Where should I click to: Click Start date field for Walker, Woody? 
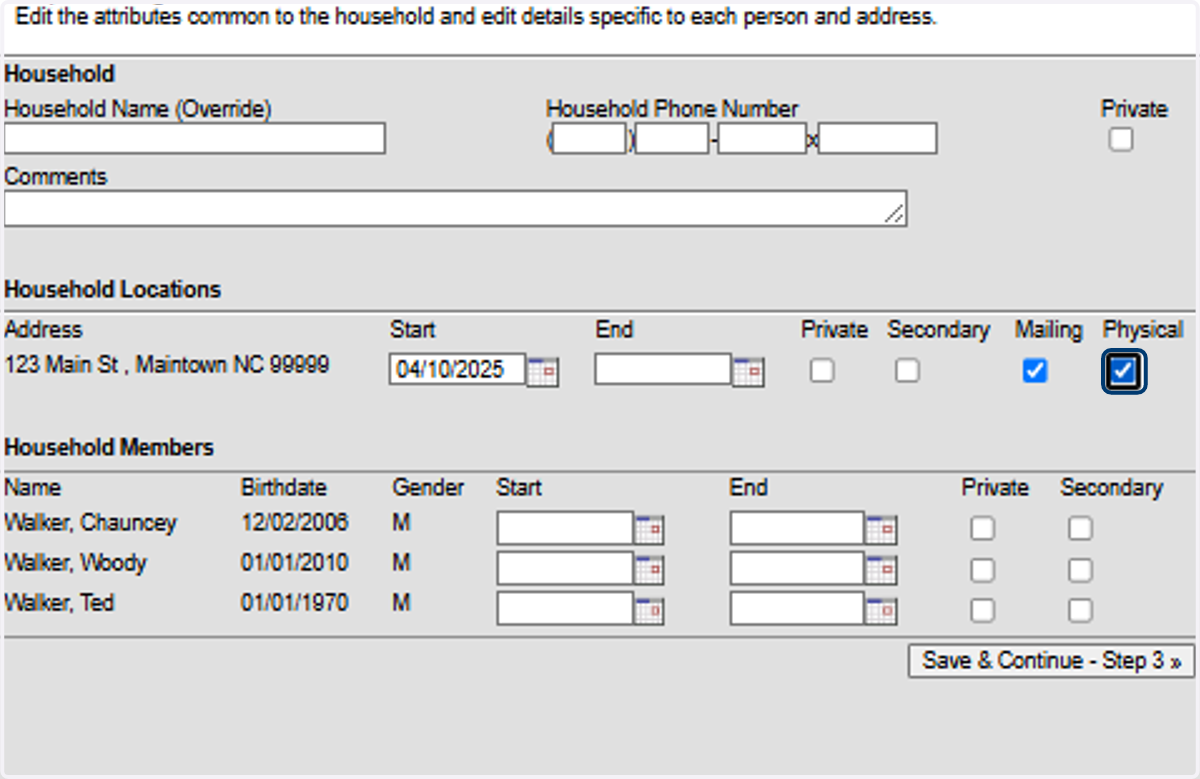[565, 568]
